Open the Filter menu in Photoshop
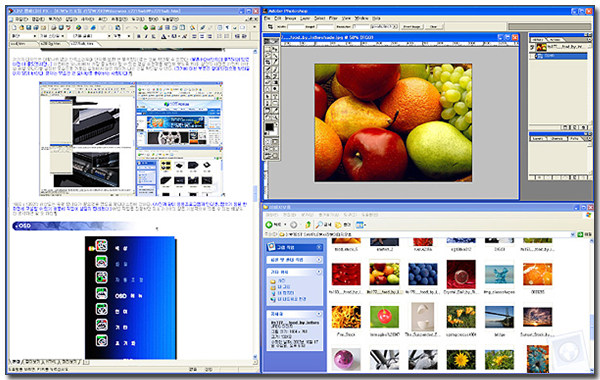 (333, 18)
